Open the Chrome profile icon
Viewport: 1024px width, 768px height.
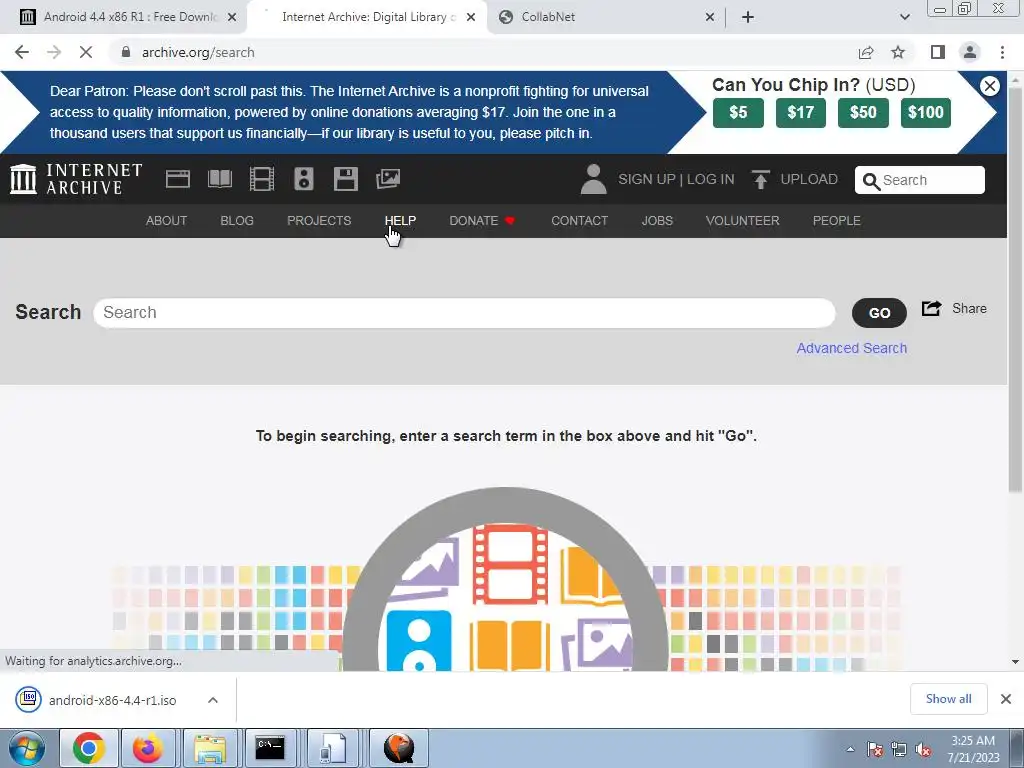970,52
